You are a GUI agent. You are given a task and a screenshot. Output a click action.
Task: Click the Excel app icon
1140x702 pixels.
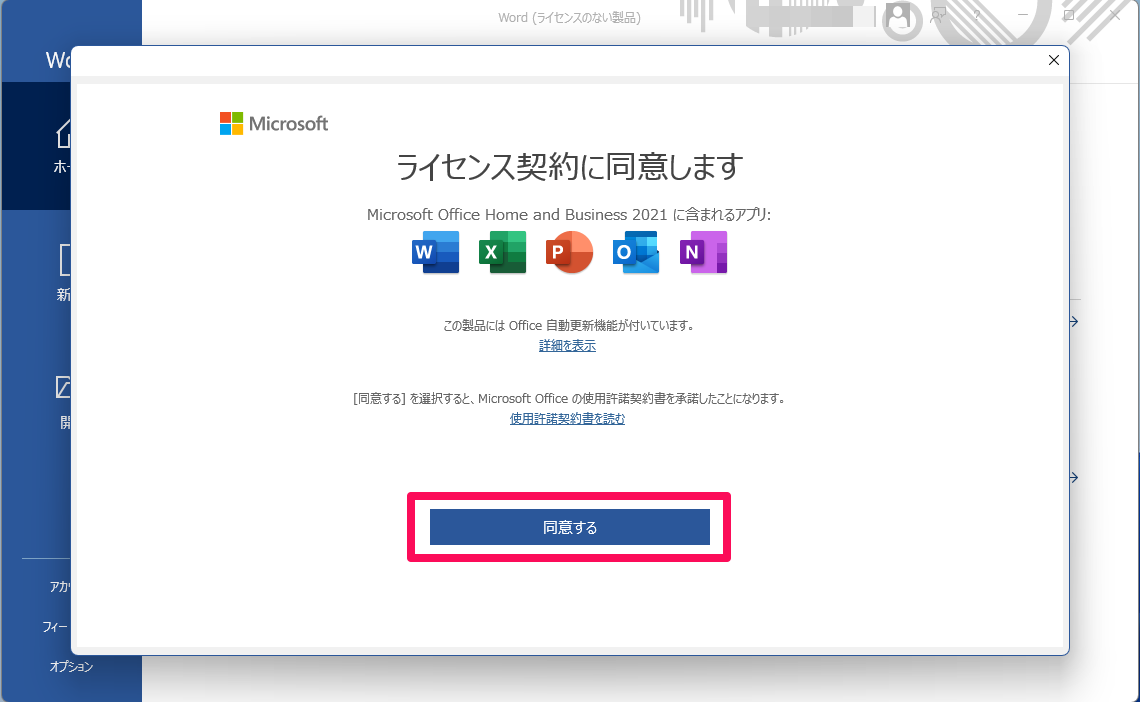(x=502, y=252)
